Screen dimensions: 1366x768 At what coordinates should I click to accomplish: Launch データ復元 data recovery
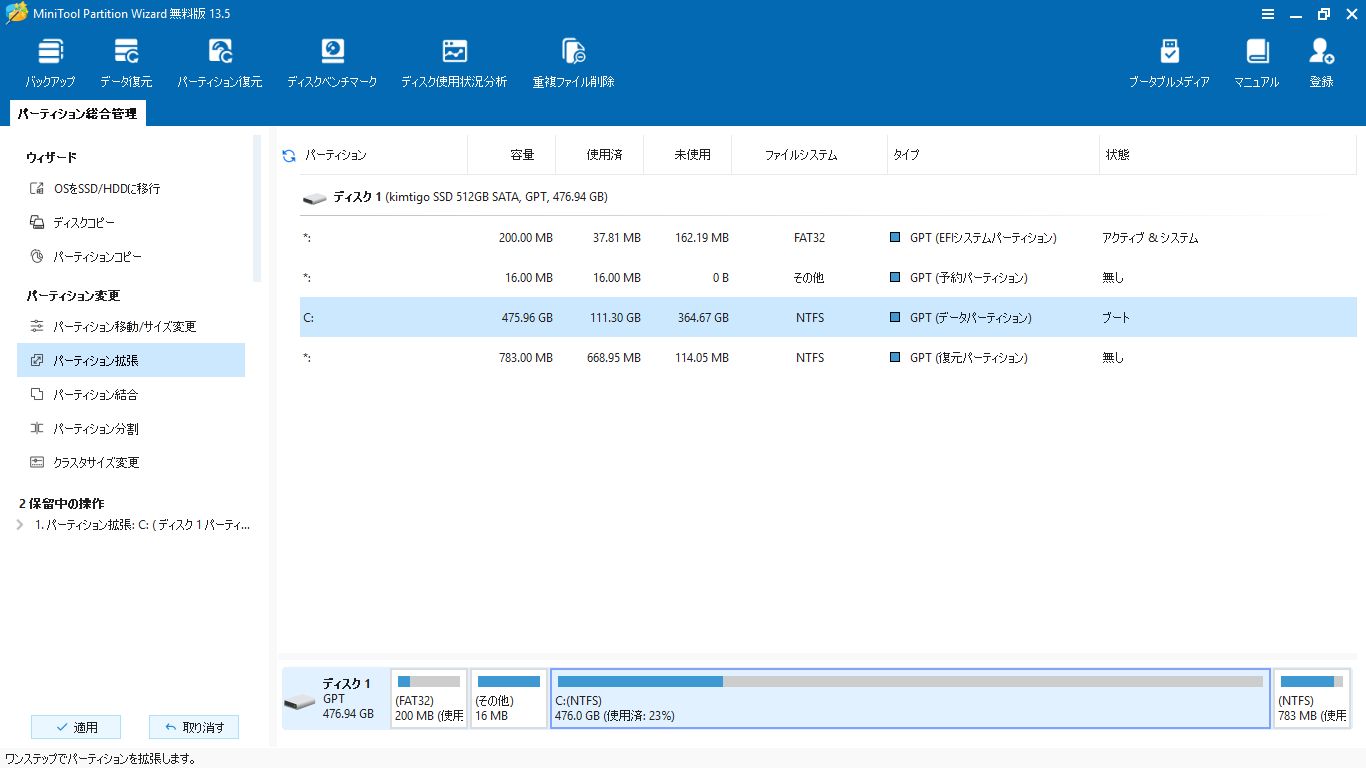tap(126, 63)
